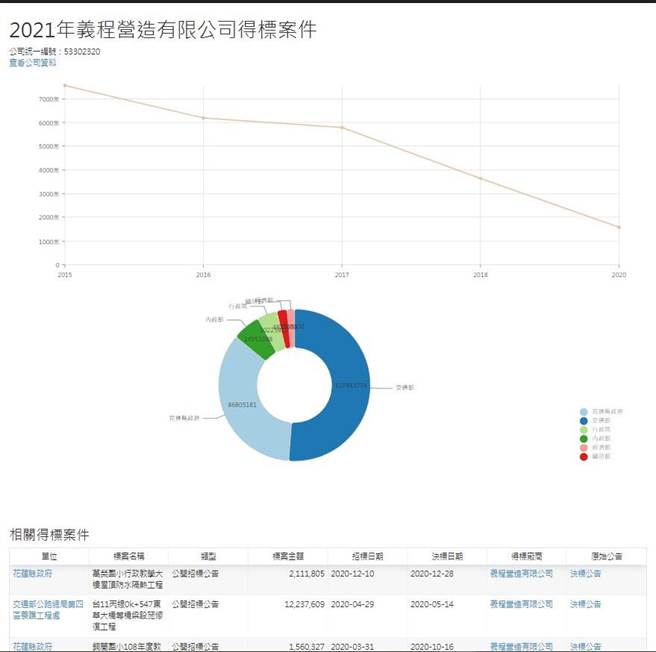Click the award date 2020-05-14
Viewport: 656px width, 652px height.
(x=432, y=604)
